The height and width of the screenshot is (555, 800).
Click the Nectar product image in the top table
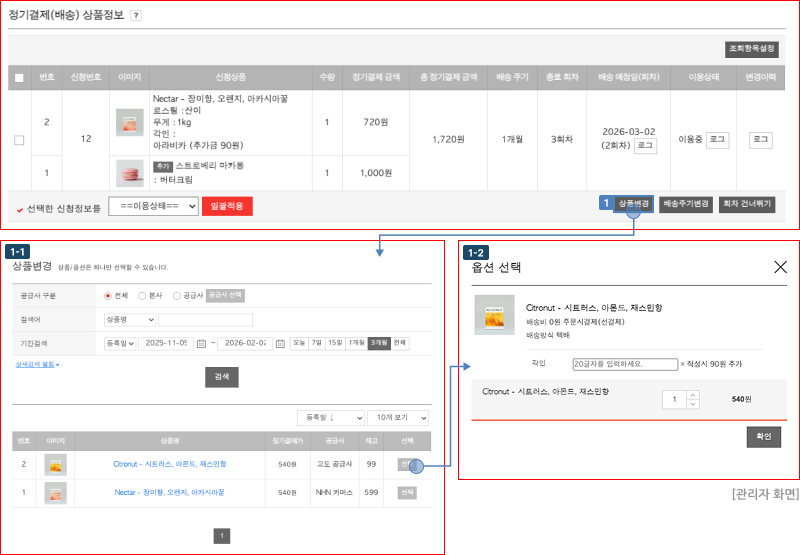tap(129, 123)
